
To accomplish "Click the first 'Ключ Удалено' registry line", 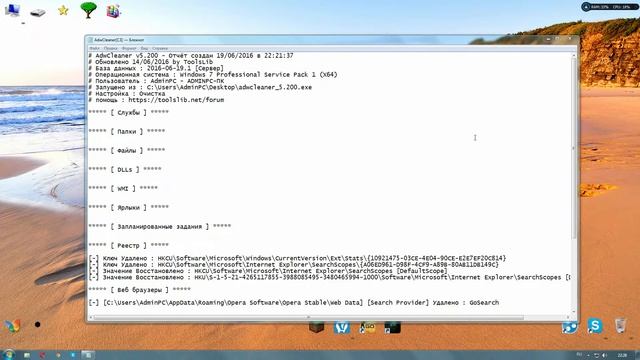I will (297, 258).
